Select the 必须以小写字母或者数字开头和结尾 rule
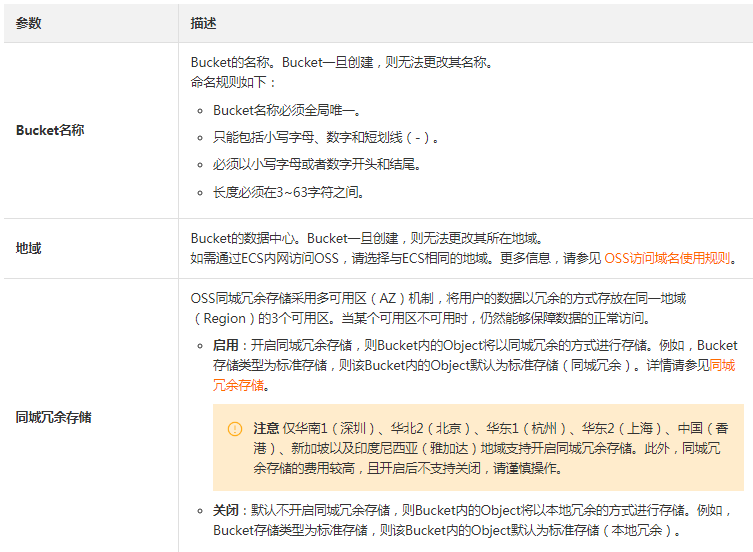This screenshot has width=753, height=552. (x=317, y=165)
